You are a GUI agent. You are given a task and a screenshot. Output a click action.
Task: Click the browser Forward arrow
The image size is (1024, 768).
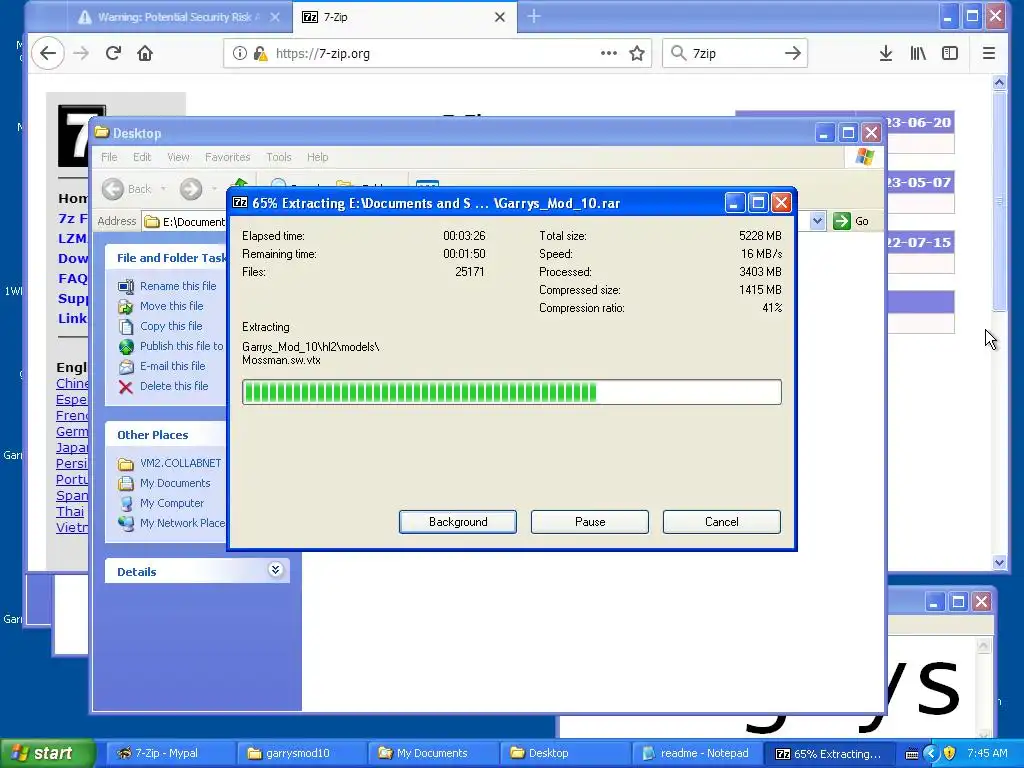[81, 53]
